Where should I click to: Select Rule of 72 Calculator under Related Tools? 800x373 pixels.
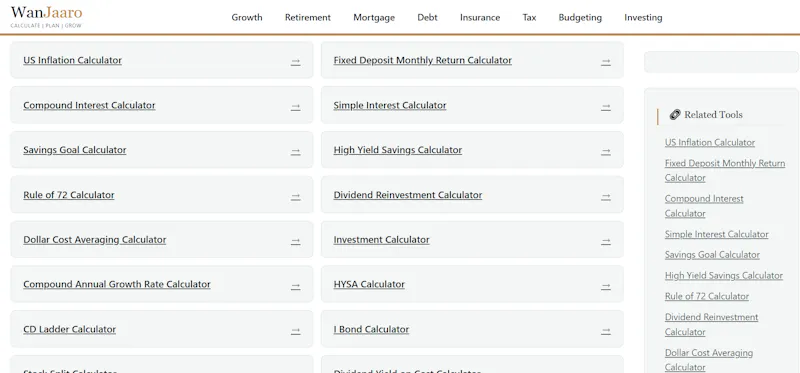[x=707, y=296]
